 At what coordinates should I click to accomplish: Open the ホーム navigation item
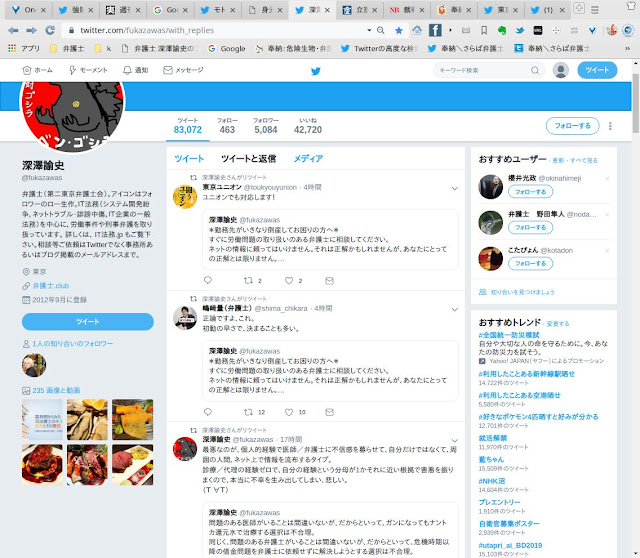click(38, 70)
